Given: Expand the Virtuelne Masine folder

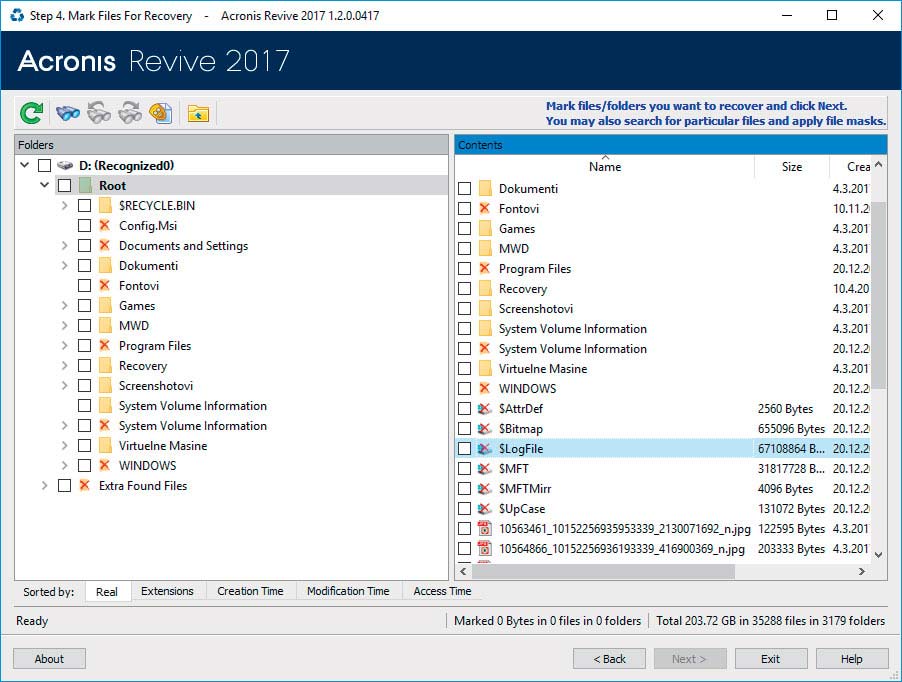Looking at the screenshot, I should [64, 446].
